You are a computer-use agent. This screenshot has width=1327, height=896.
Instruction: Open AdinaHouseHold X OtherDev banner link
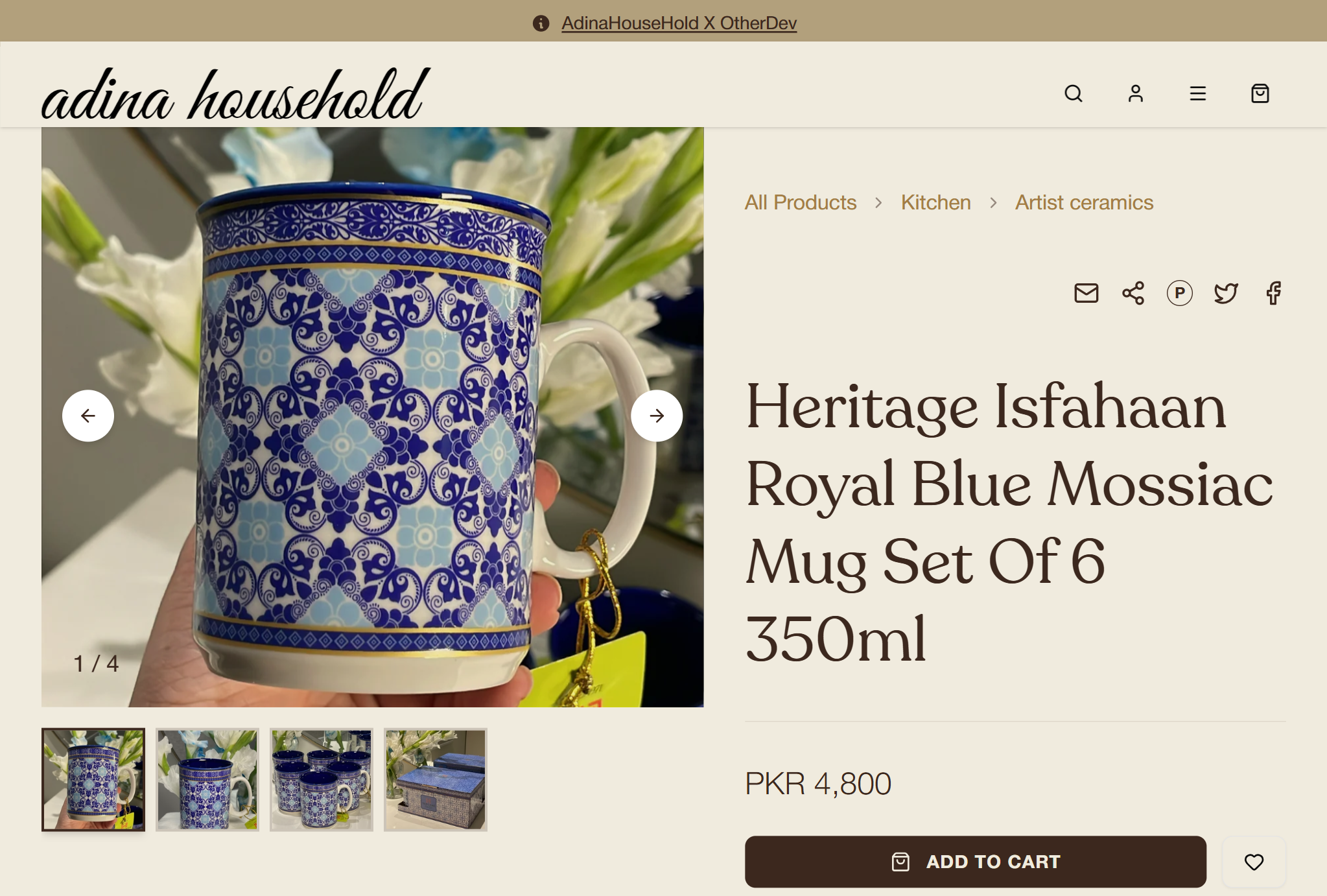[679, 23]
